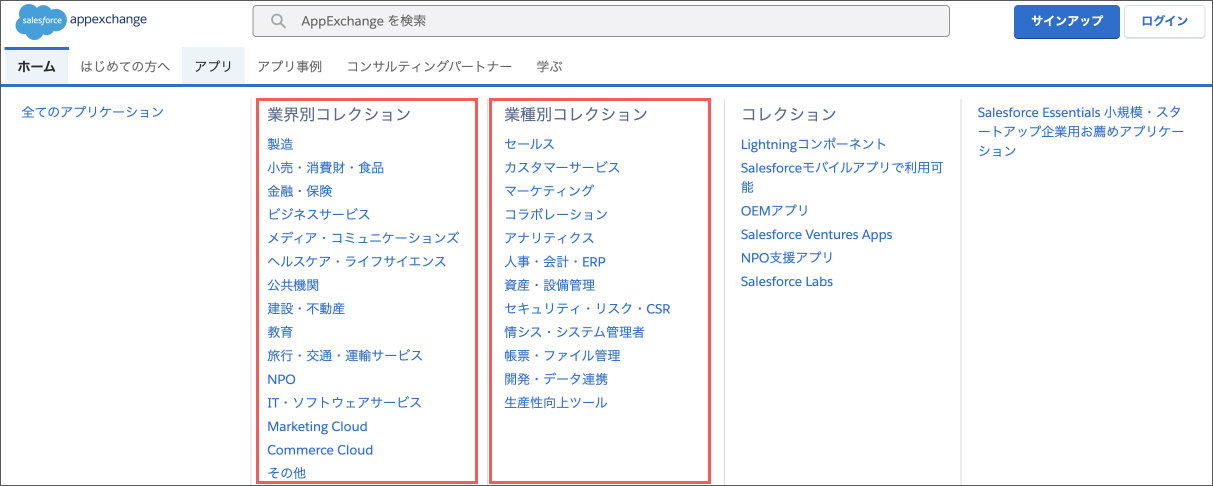This screenshot has width=1213, height=486.
Task: Select 人事・会計・ERP link
Action: coord(555,261)
